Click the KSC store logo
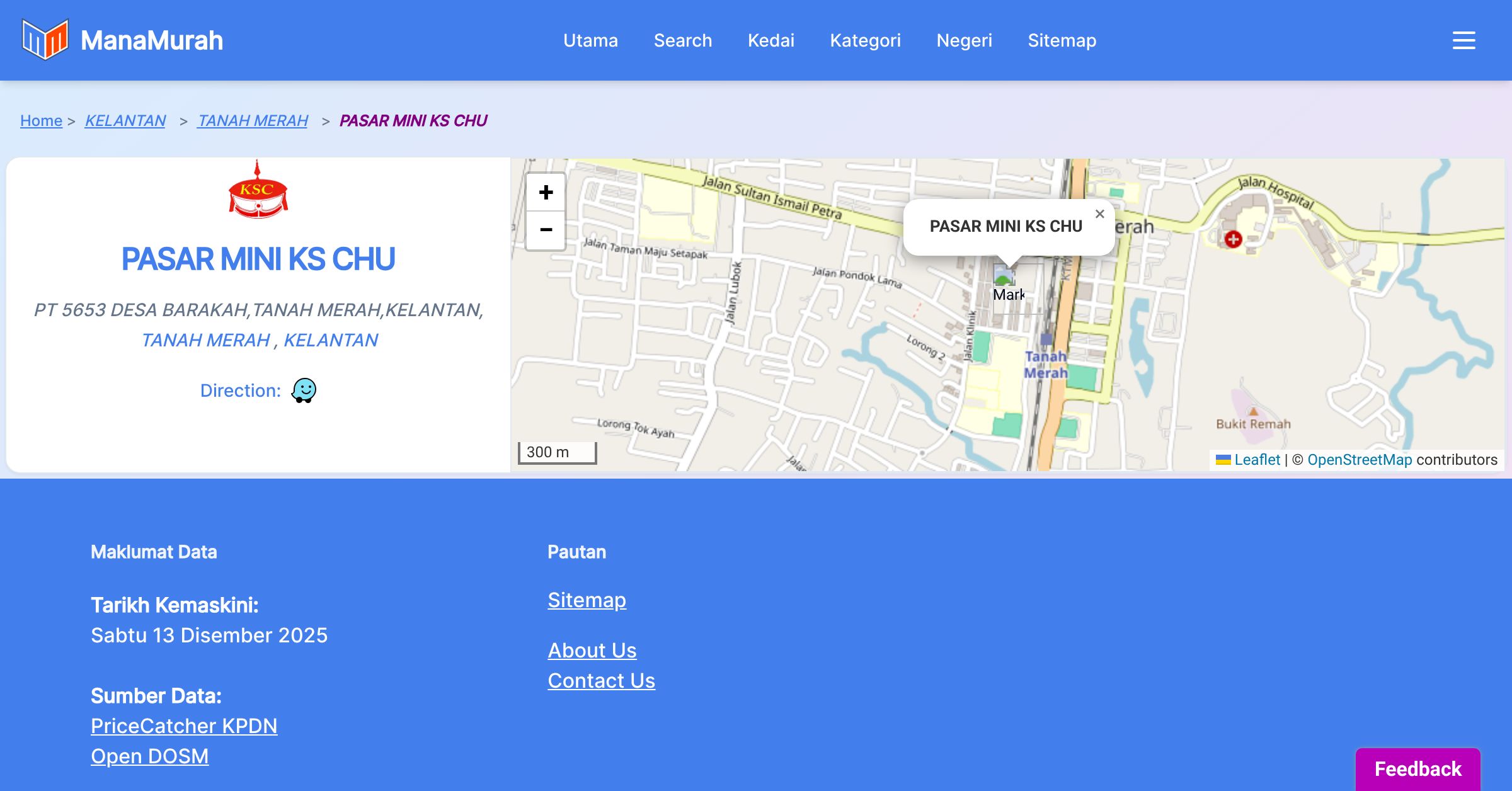This screenshot has width=1512, height=791. tap(258, 192)
